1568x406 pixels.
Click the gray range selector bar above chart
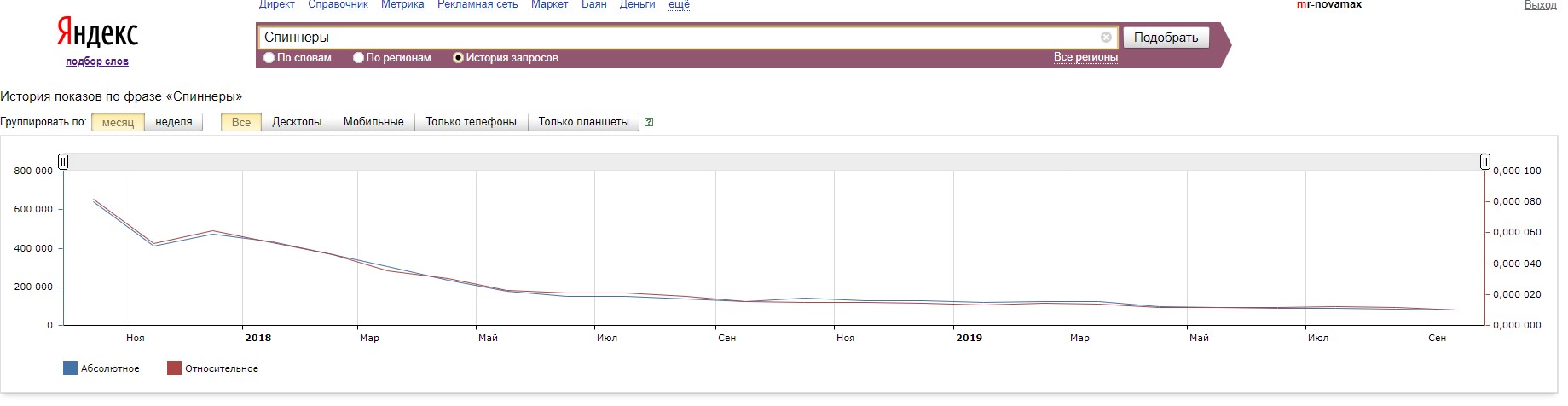[x=774, y=162]
